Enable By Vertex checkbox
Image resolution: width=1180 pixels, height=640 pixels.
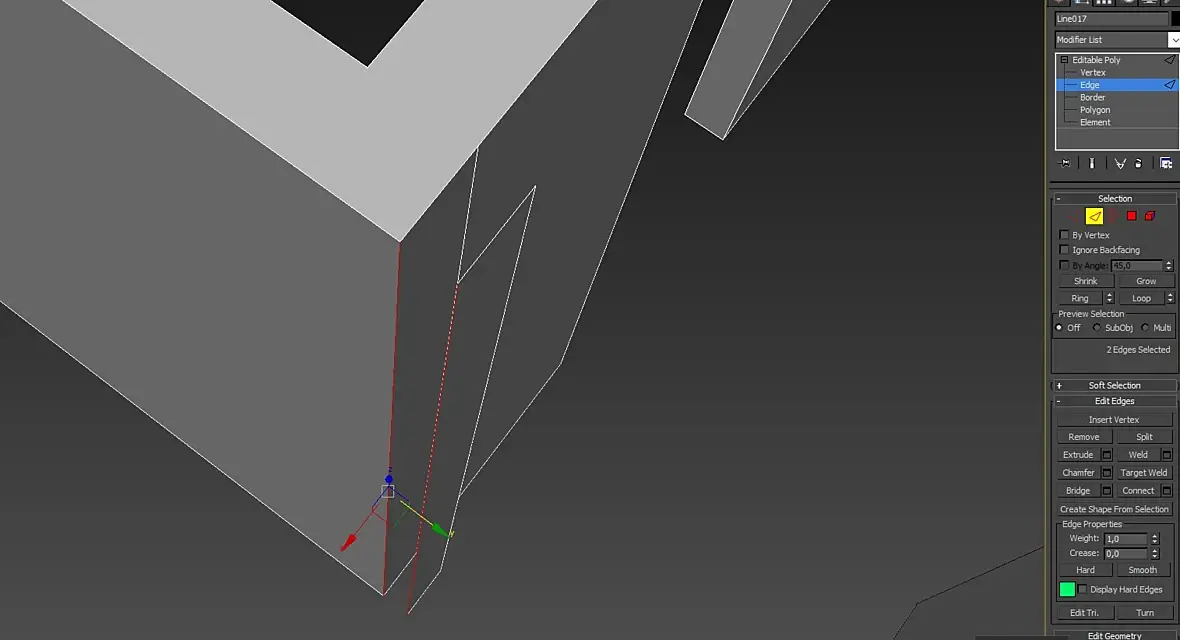pos(1064,235)
